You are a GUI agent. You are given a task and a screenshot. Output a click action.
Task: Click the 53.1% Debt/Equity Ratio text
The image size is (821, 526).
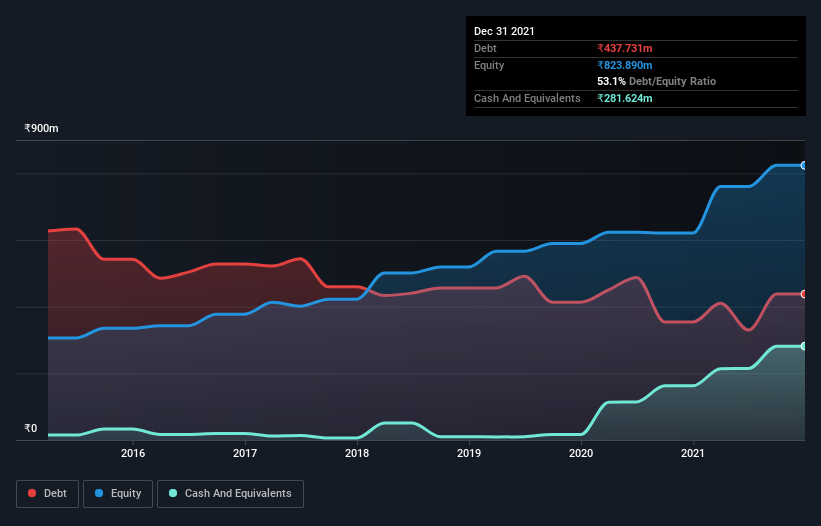pos(657,81)
